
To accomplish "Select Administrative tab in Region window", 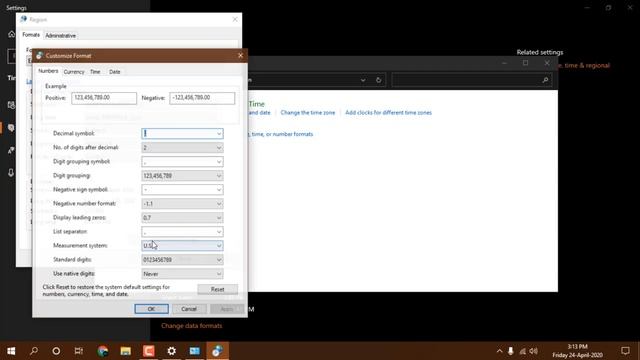I will (60, 36).
